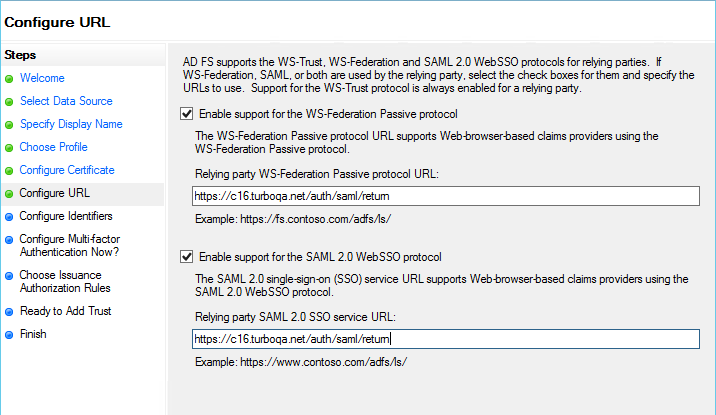Disable WS-Federation Passive protocol support checkbox
The width and height of the screenshot is (716, 415).
click(187, 114)
